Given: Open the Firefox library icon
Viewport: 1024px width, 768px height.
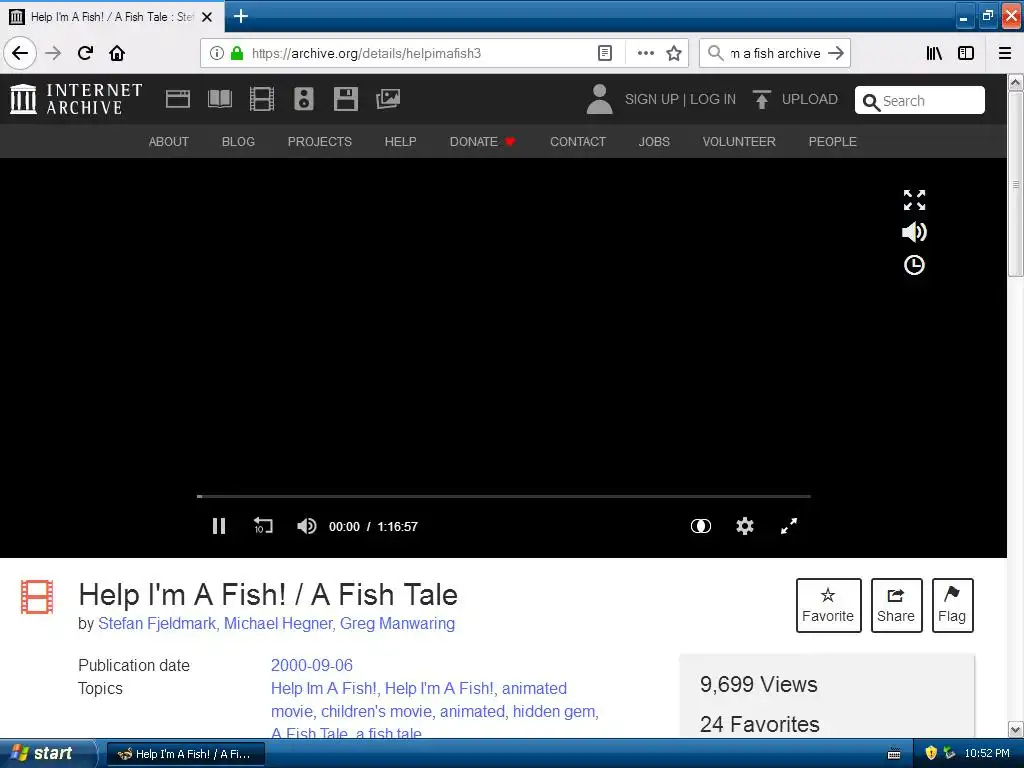Looking at the screenshot, I should tap(934, 53).
